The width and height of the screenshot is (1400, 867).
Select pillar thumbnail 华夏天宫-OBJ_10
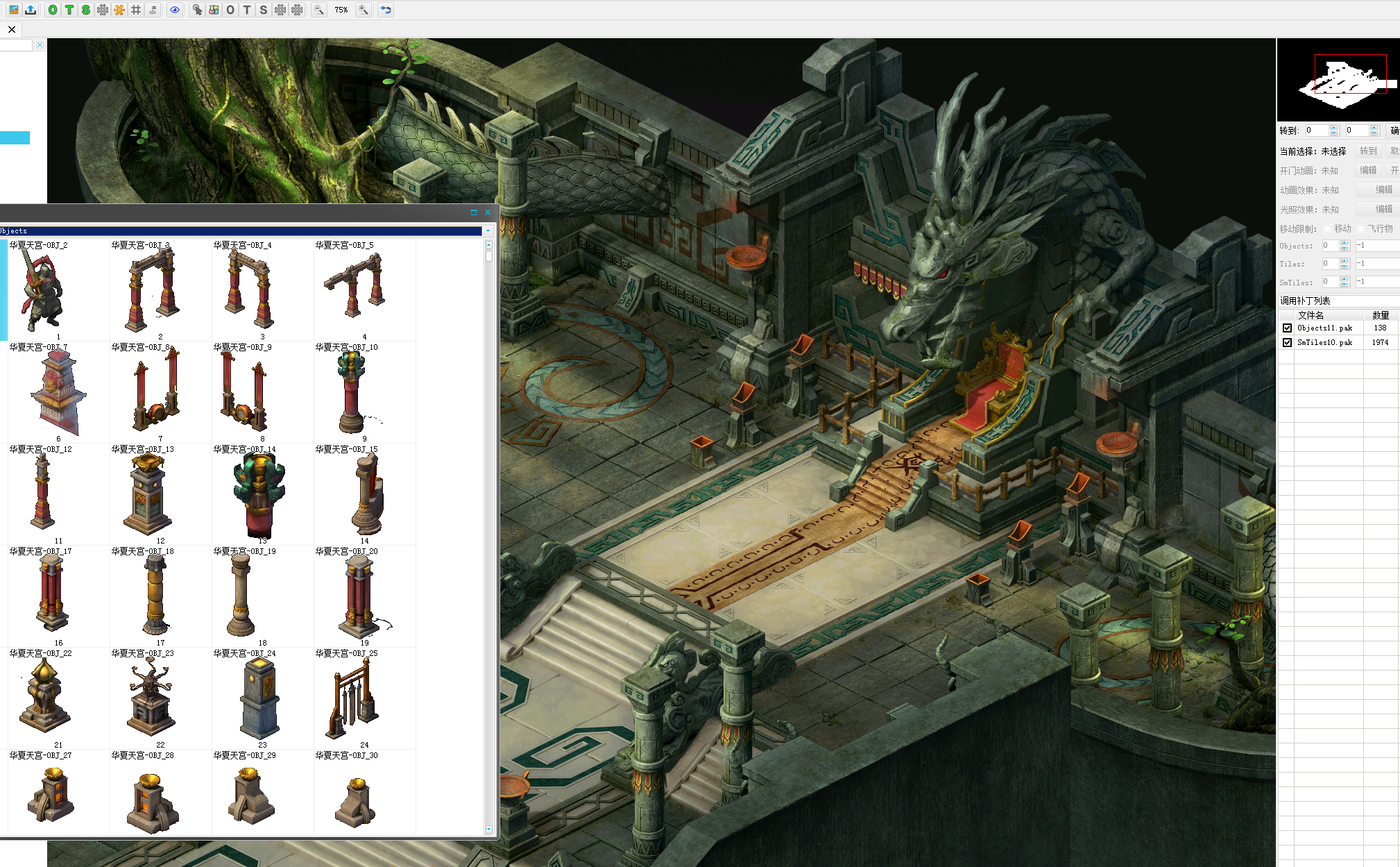tap(364, 392)
